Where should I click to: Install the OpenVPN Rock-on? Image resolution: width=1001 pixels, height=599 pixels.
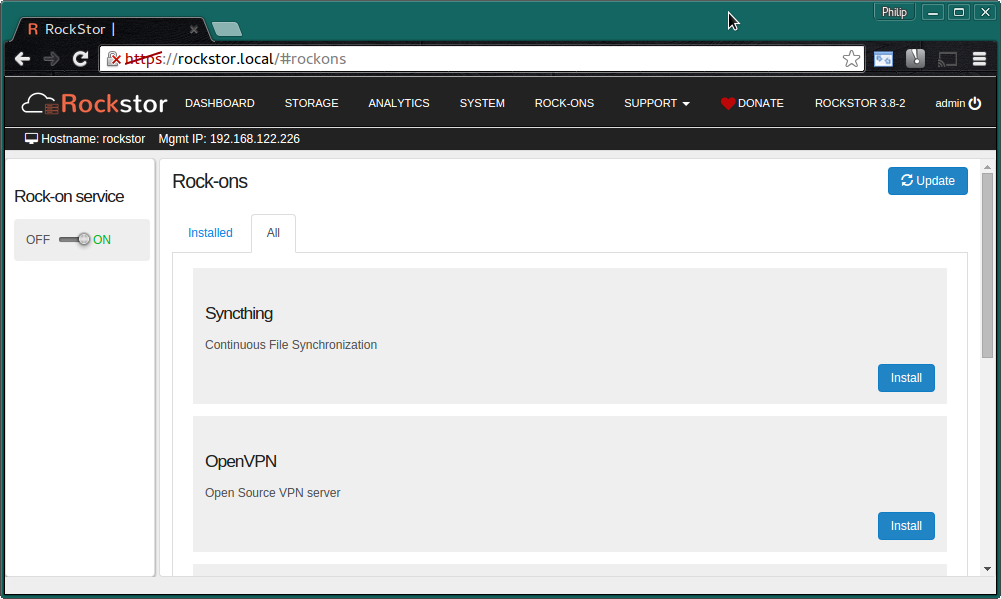point(906,526)
